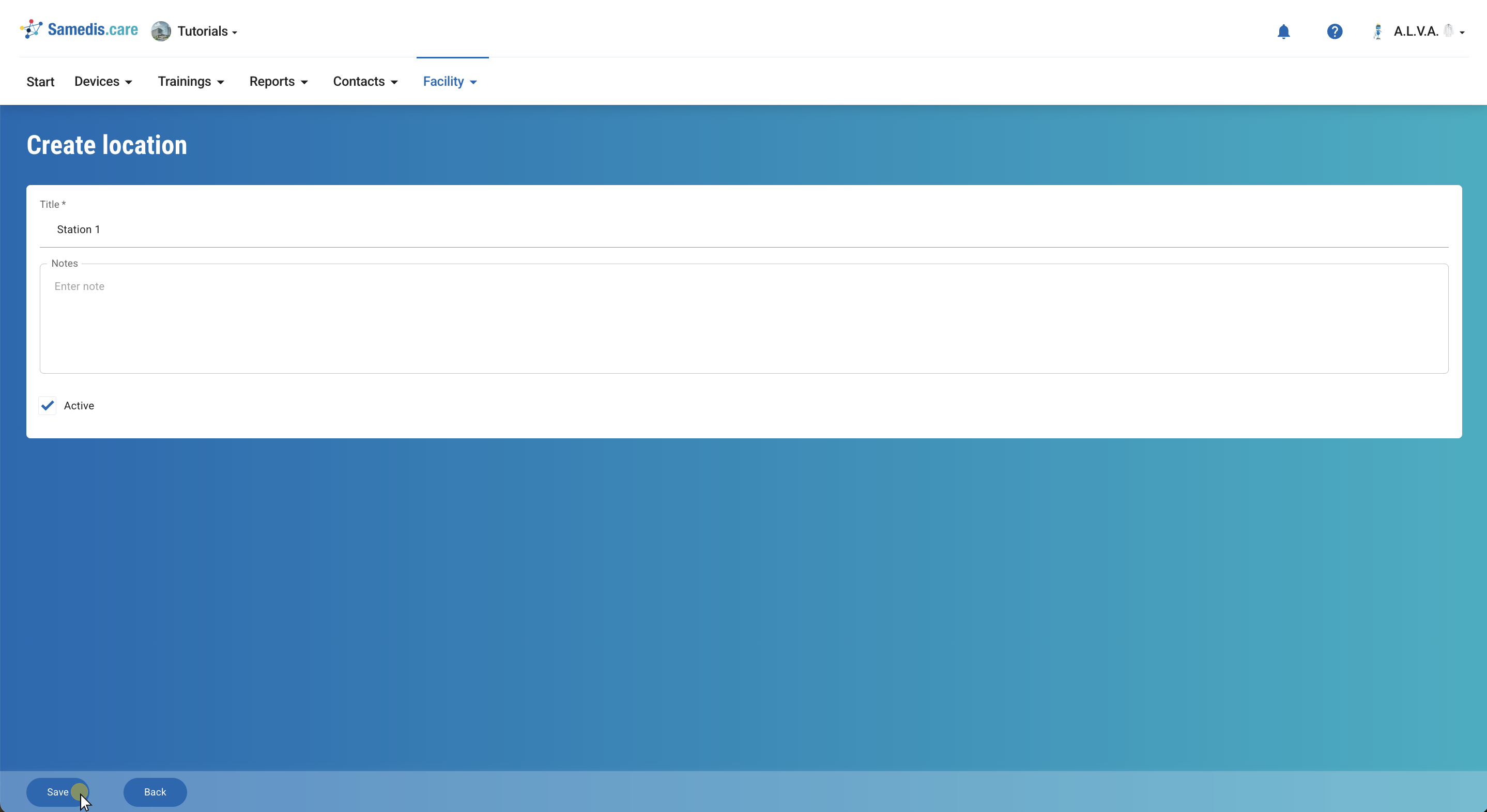Open the Contacts menu
This screenshot has height=812, width=1487.
point(365,81)
